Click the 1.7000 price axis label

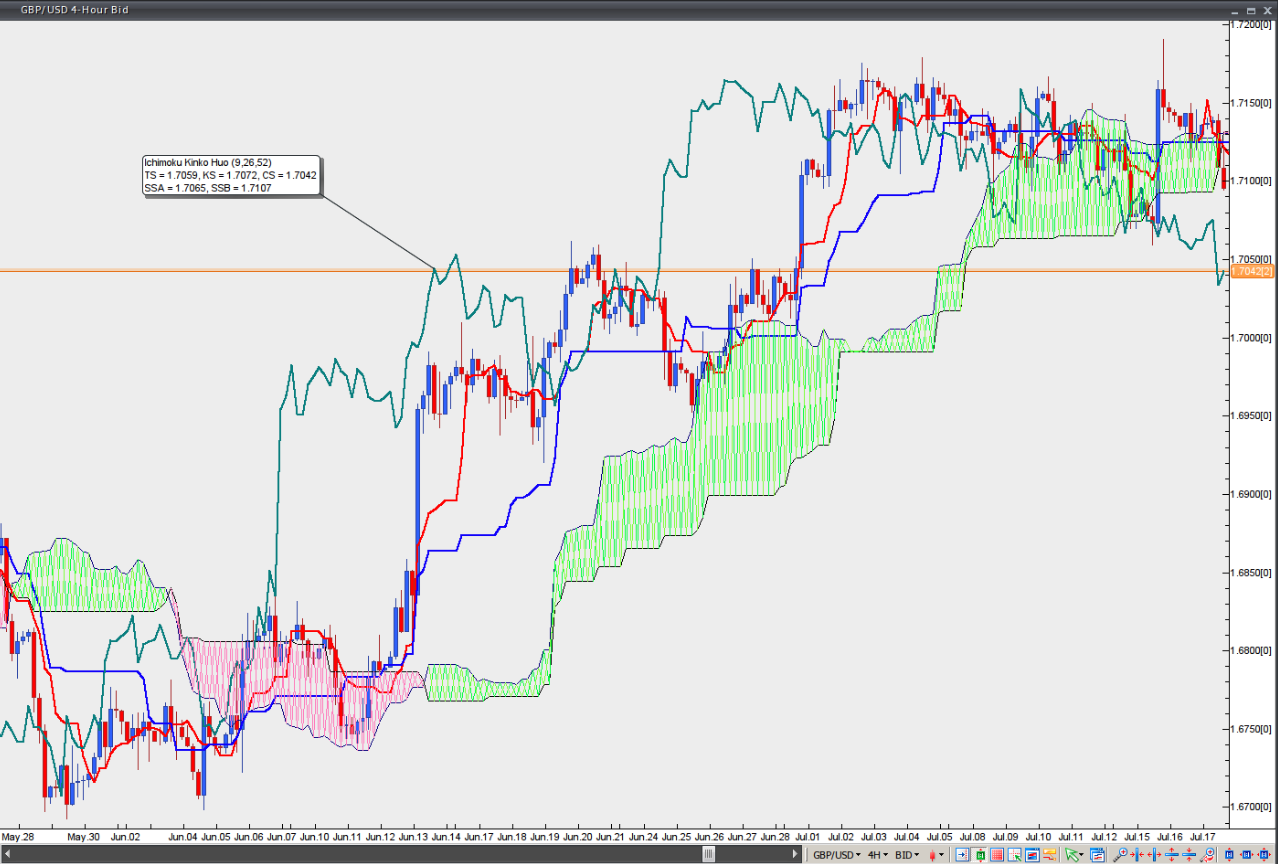point(1249,337)
